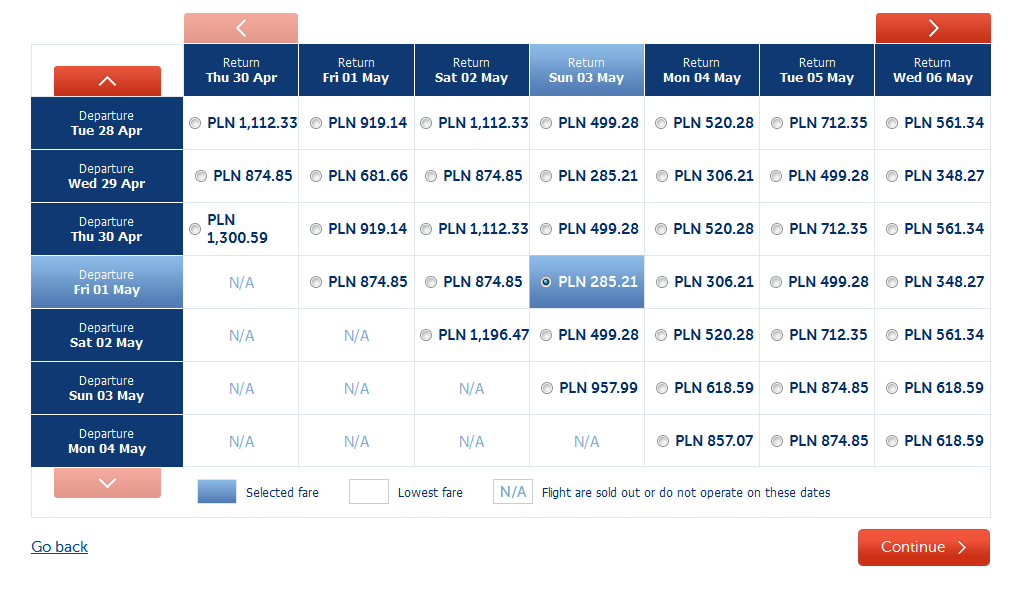This screenshot has height=592, width=1027.
Task: Click Departure Fri 01 May row header
Action: 107,282
